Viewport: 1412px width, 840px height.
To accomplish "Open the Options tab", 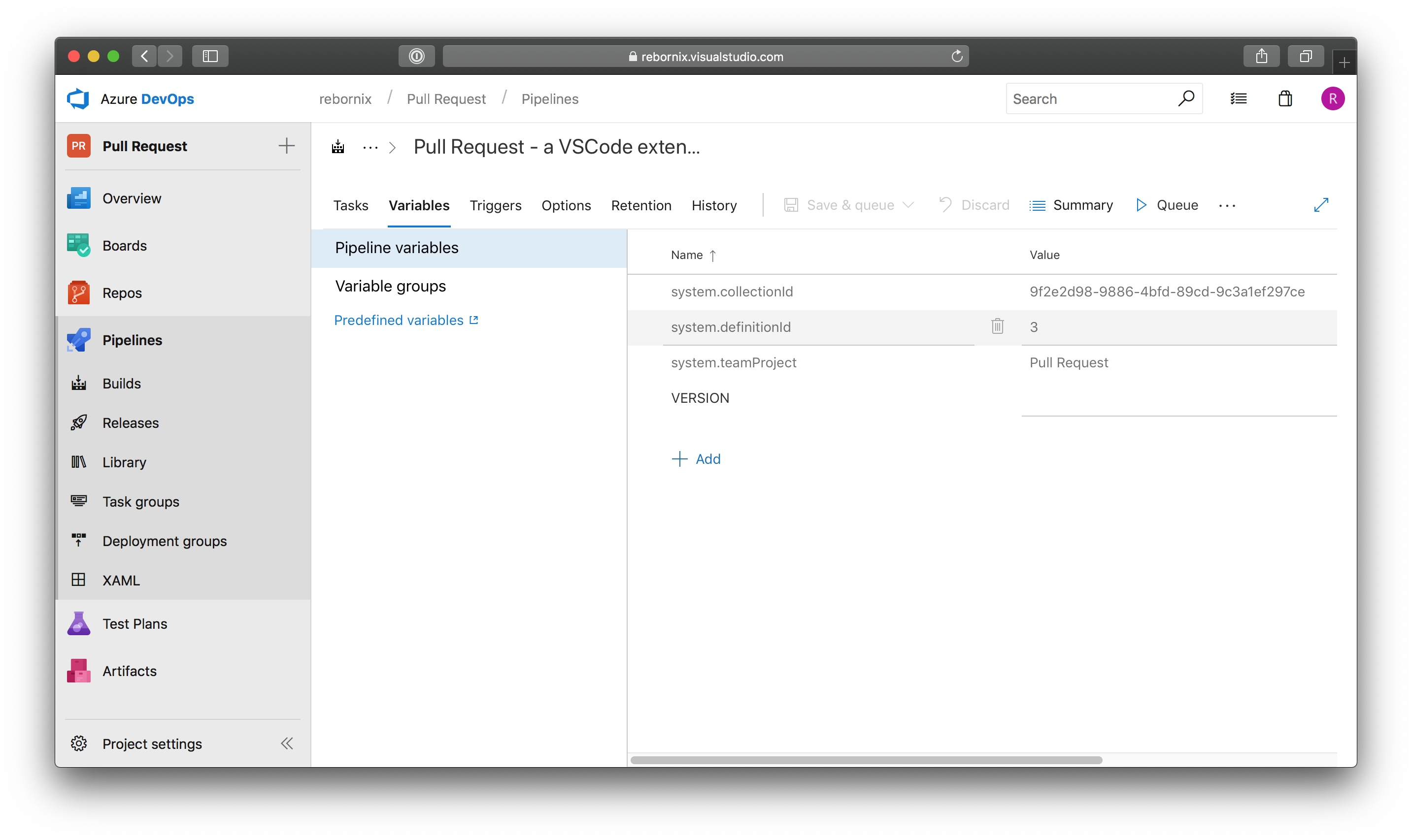I will [x=566, y=205].
